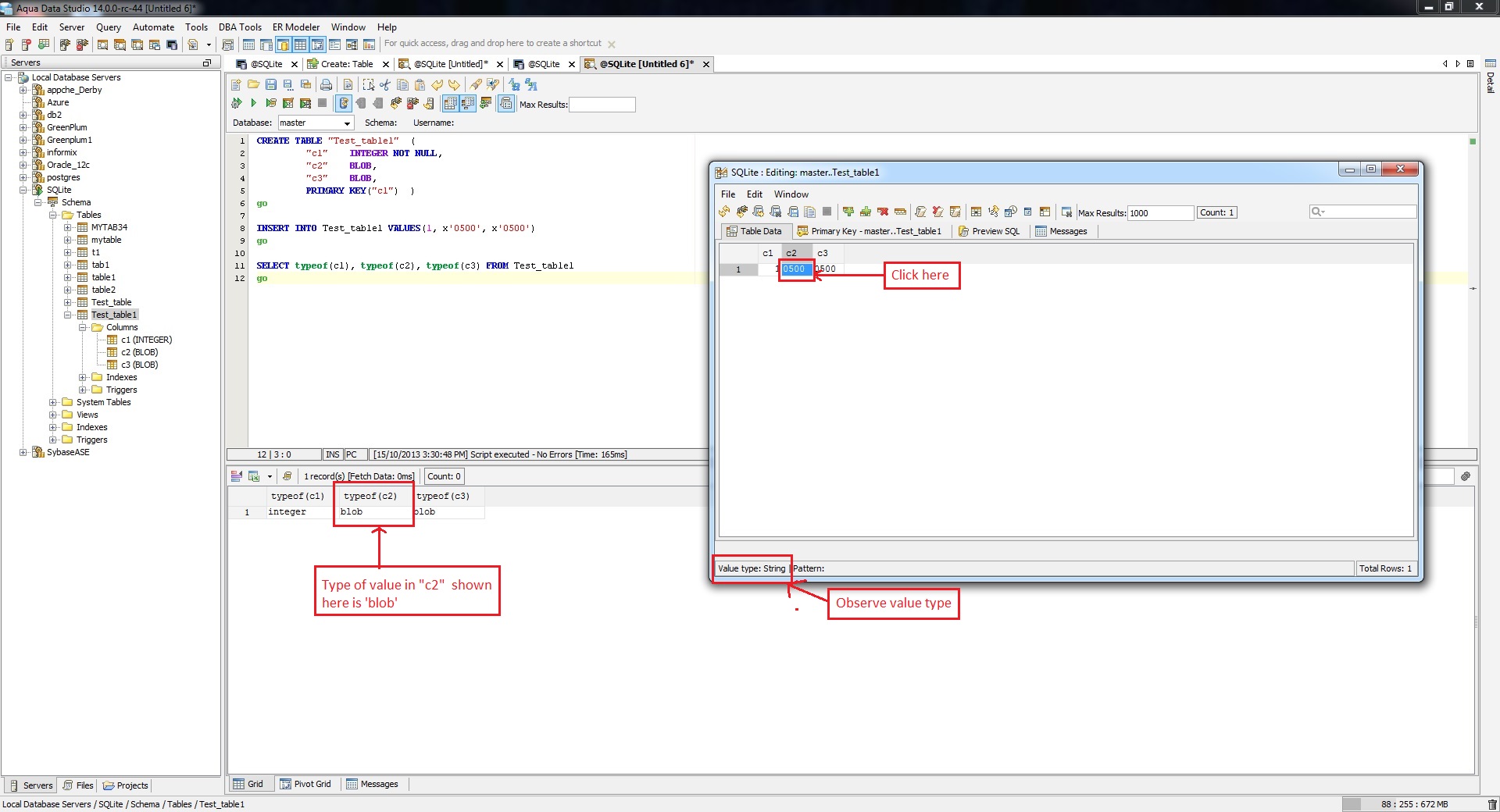Click the green Execute query play icon

point(253,103)
